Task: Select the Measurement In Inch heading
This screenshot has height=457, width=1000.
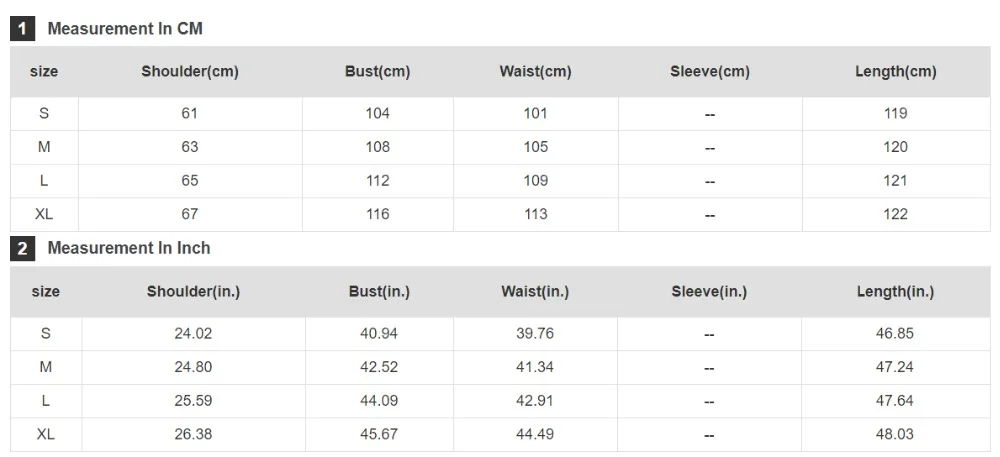Action: point(129,248)
